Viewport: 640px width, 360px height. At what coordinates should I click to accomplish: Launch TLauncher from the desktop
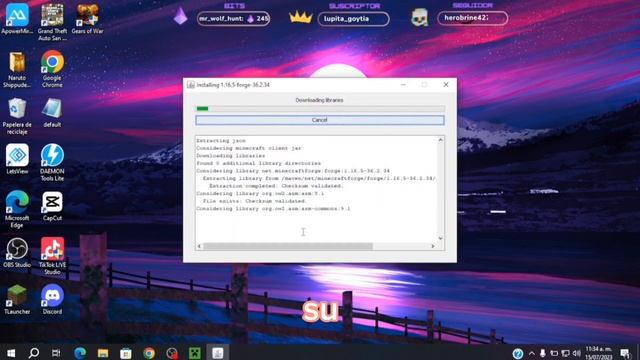[17, 300]
